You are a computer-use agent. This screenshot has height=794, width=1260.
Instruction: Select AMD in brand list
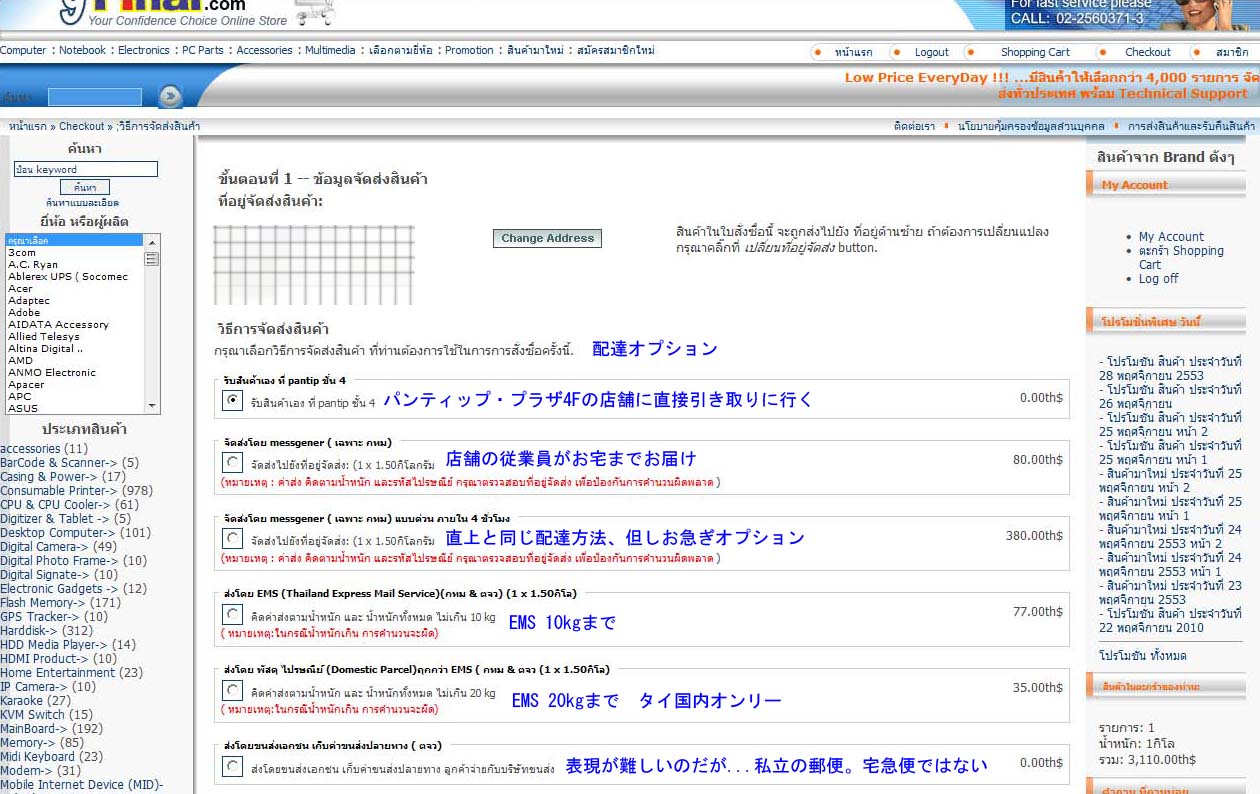tap(20, 361)
